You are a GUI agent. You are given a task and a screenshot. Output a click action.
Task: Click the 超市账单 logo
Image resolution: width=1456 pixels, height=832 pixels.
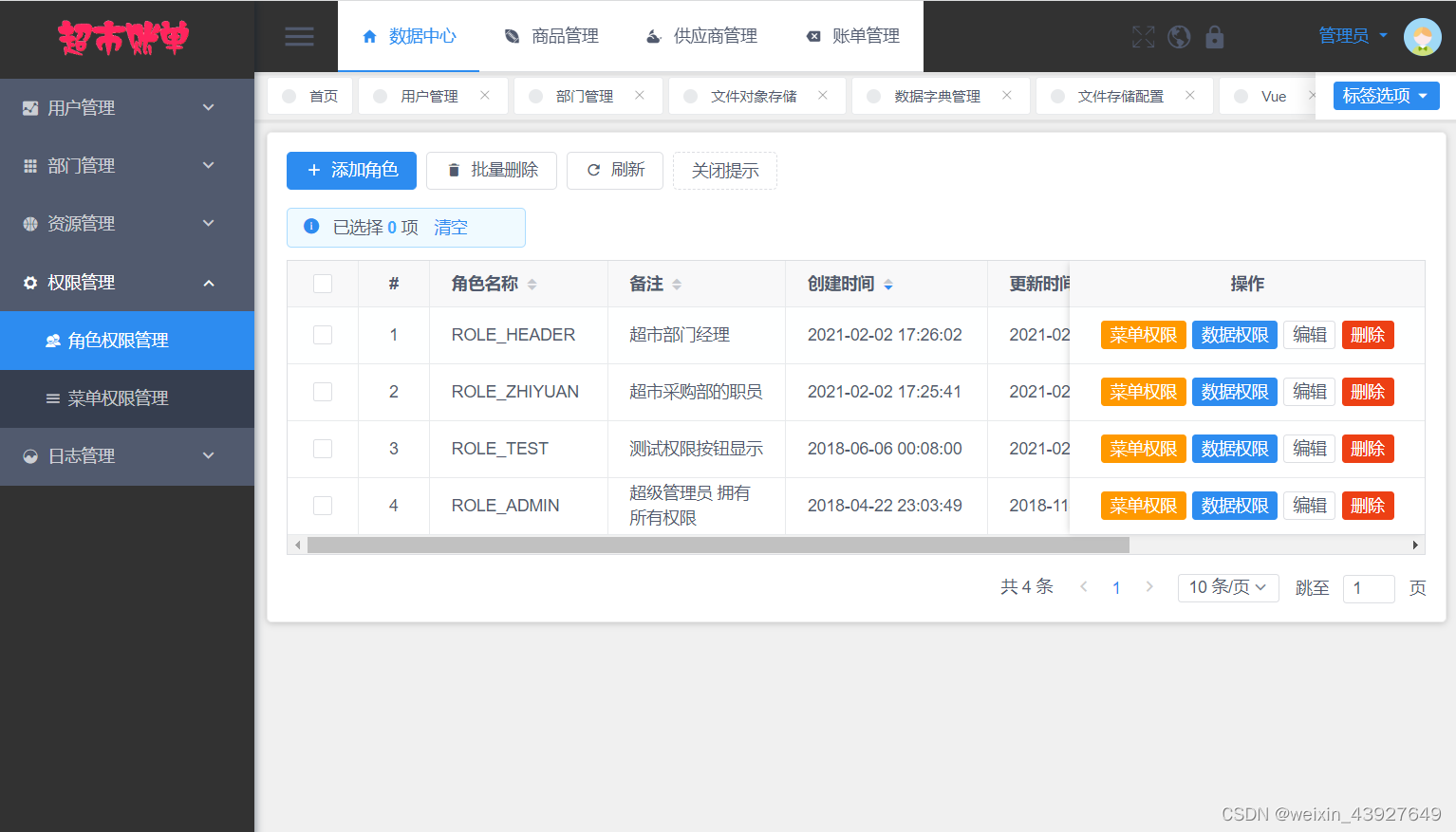click(123, 38)
